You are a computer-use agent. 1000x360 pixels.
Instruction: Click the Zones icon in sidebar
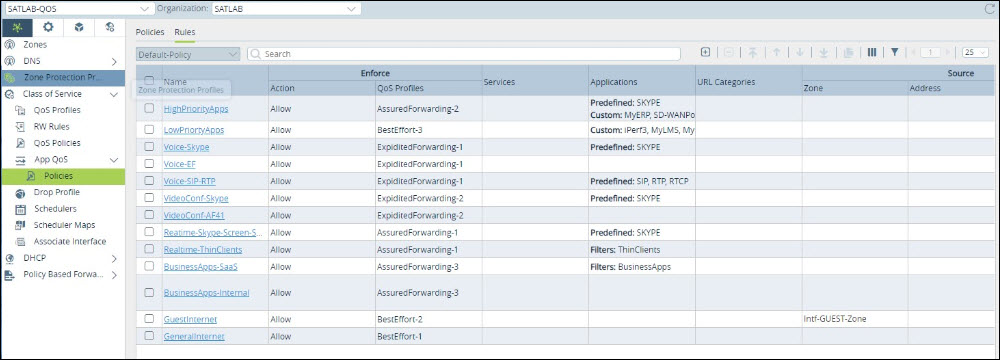click(10, 45)
